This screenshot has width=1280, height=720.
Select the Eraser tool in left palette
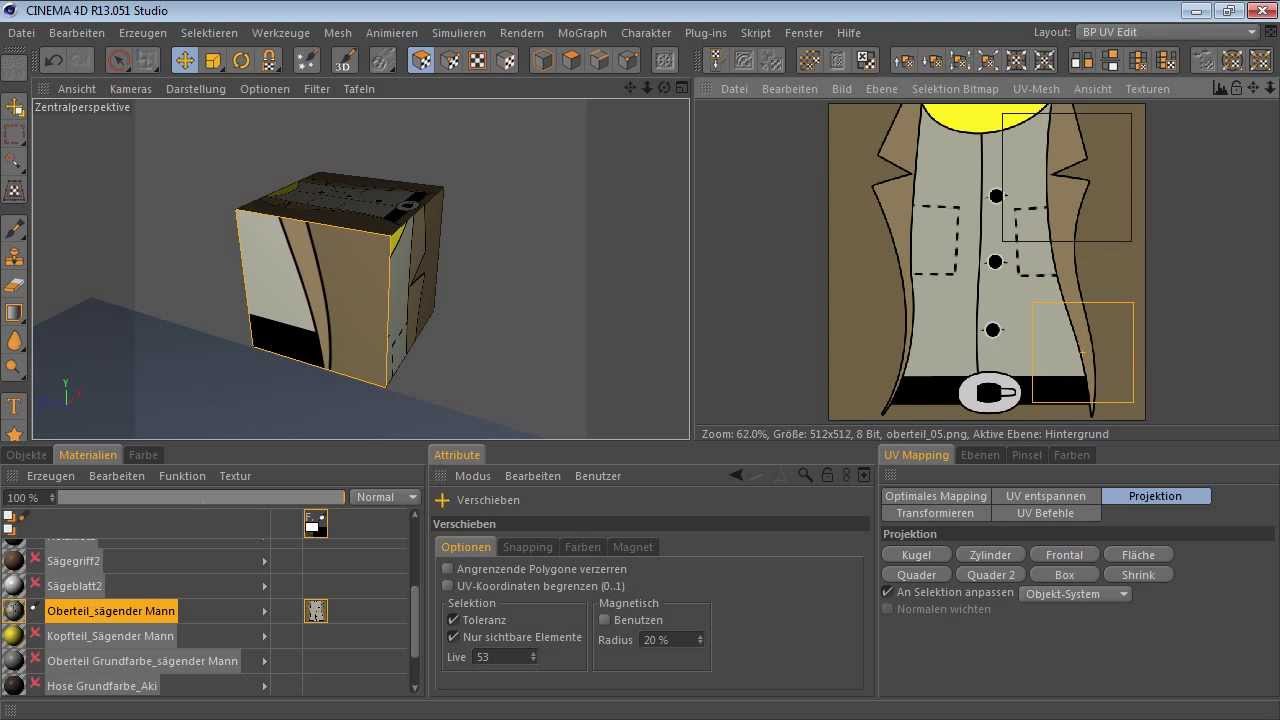[14, 284]
